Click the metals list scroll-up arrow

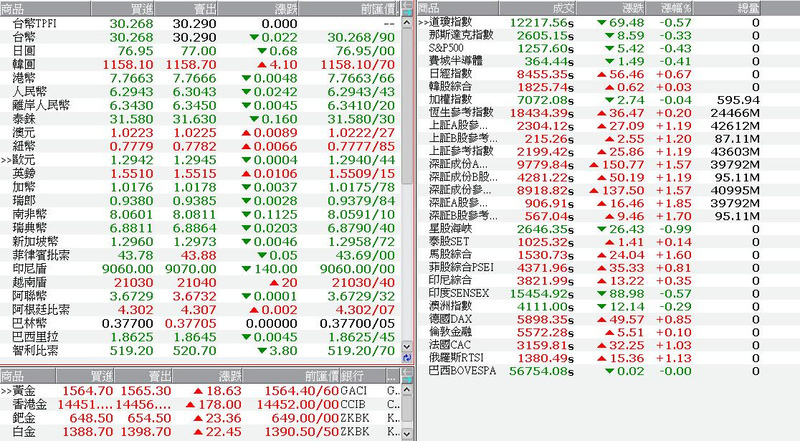407,389
